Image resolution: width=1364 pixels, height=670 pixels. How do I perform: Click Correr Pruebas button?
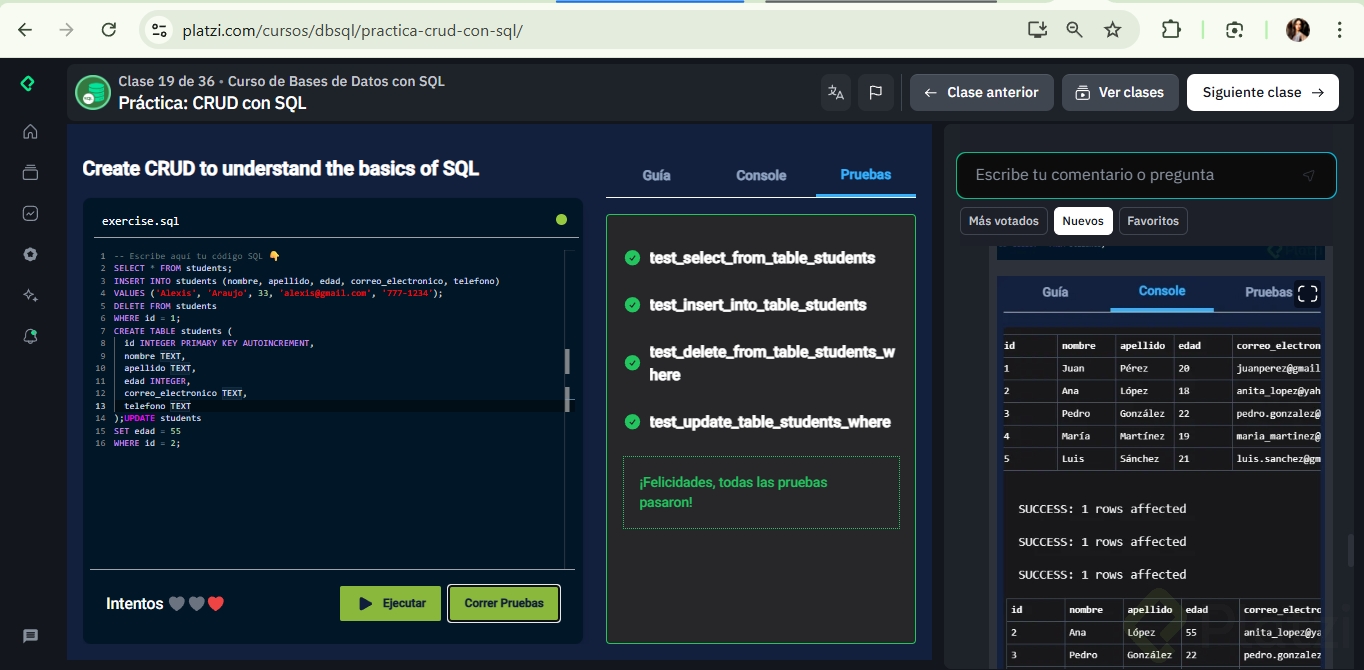point(504,603)
